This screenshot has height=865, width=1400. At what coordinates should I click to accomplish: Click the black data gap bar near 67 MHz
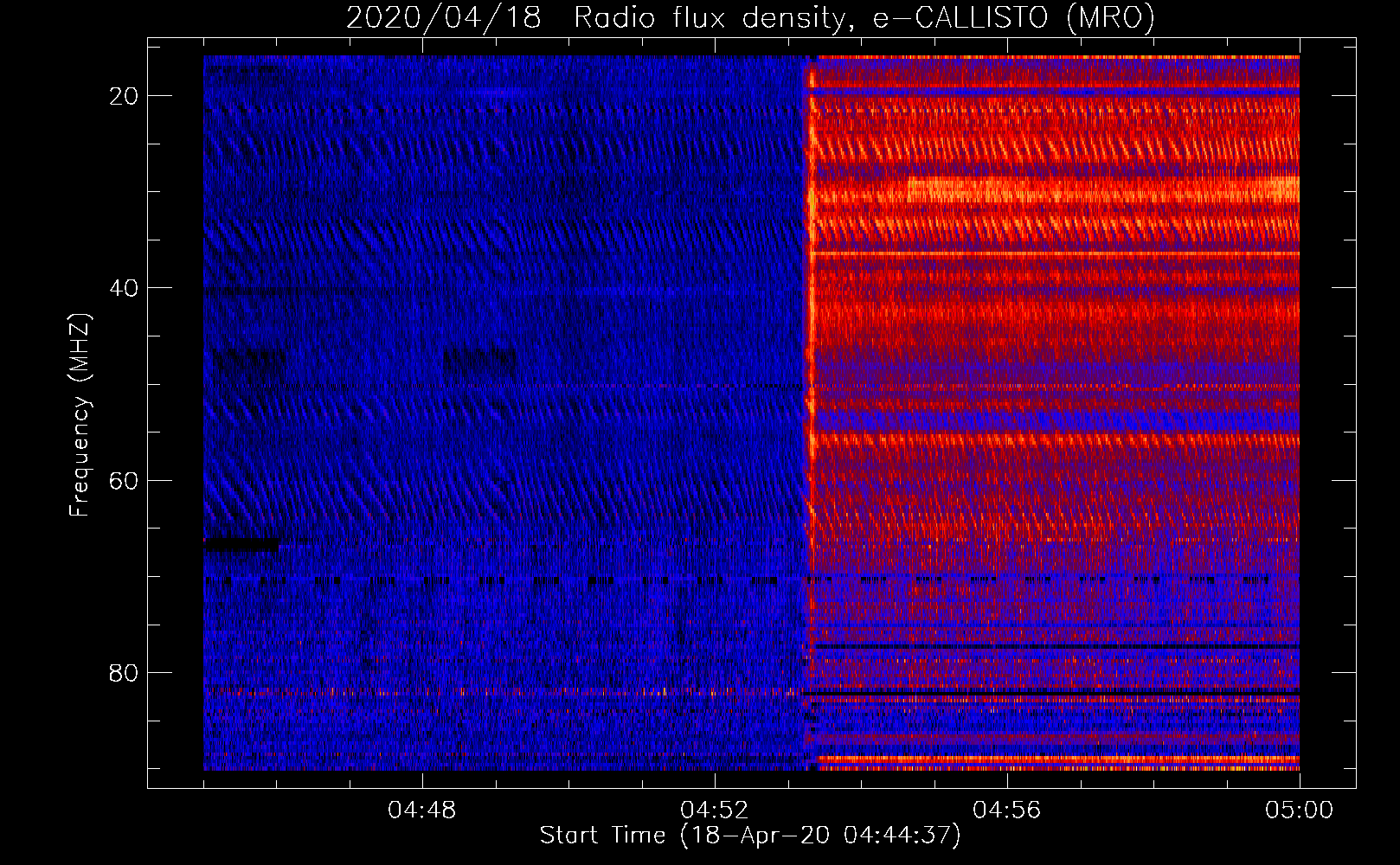click(x=241, y=545)
